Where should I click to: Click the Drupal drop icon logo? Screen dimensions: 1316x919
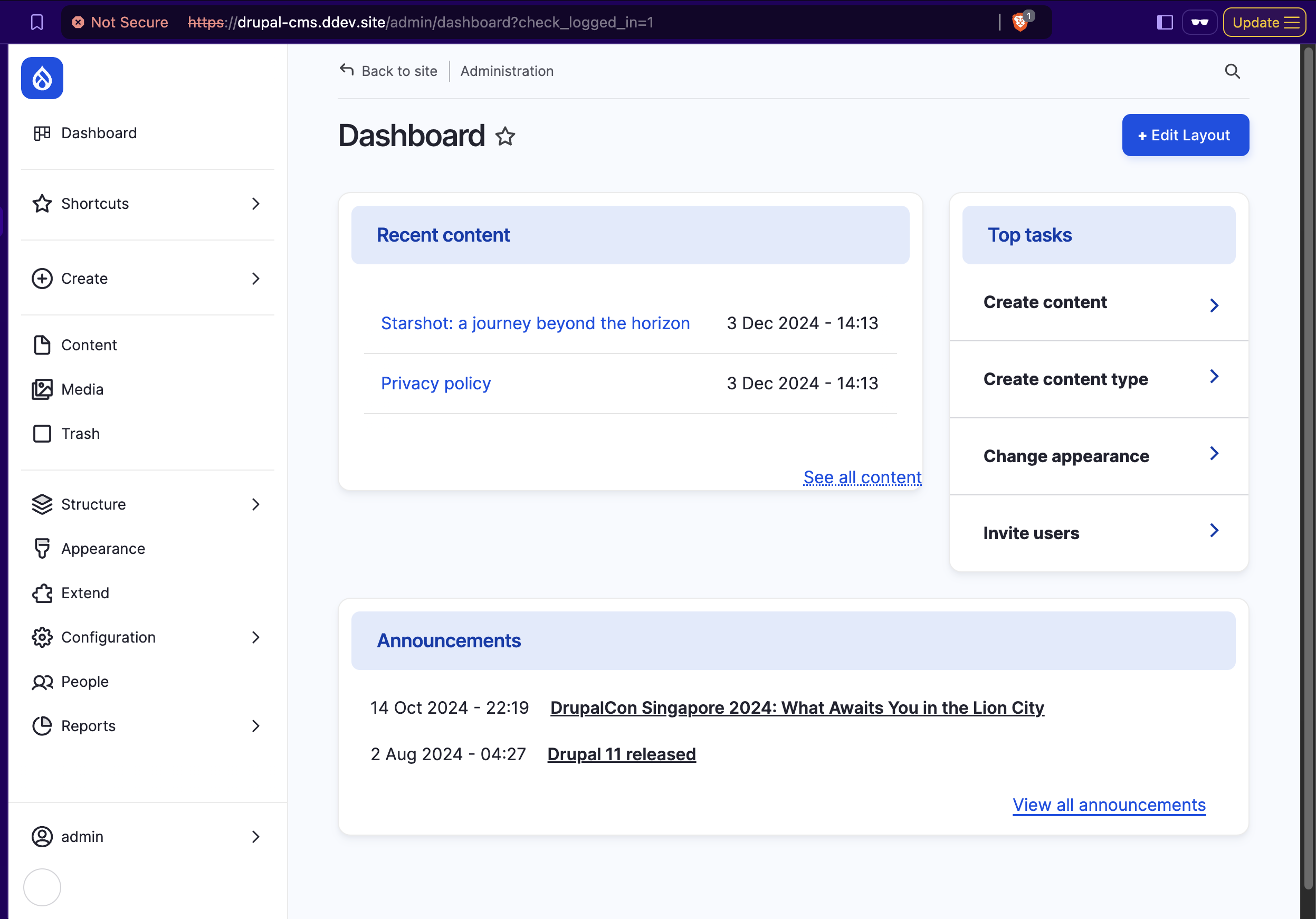43,77
